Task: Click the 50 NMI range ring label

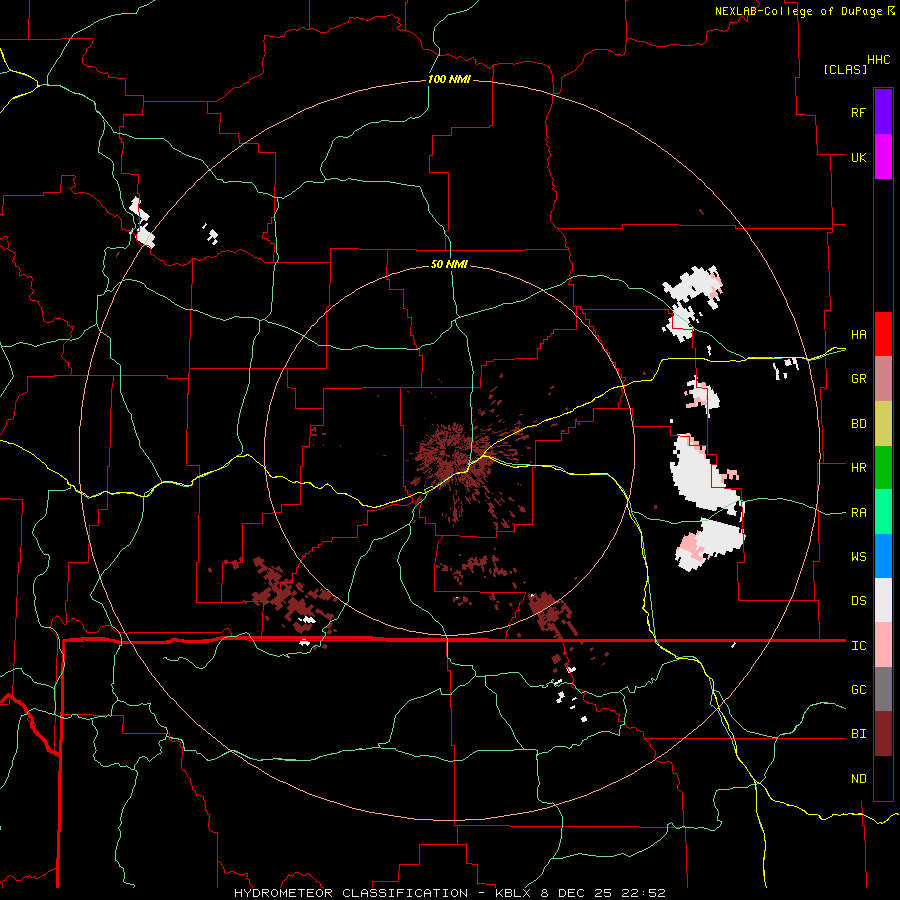Action: point(449,264)
